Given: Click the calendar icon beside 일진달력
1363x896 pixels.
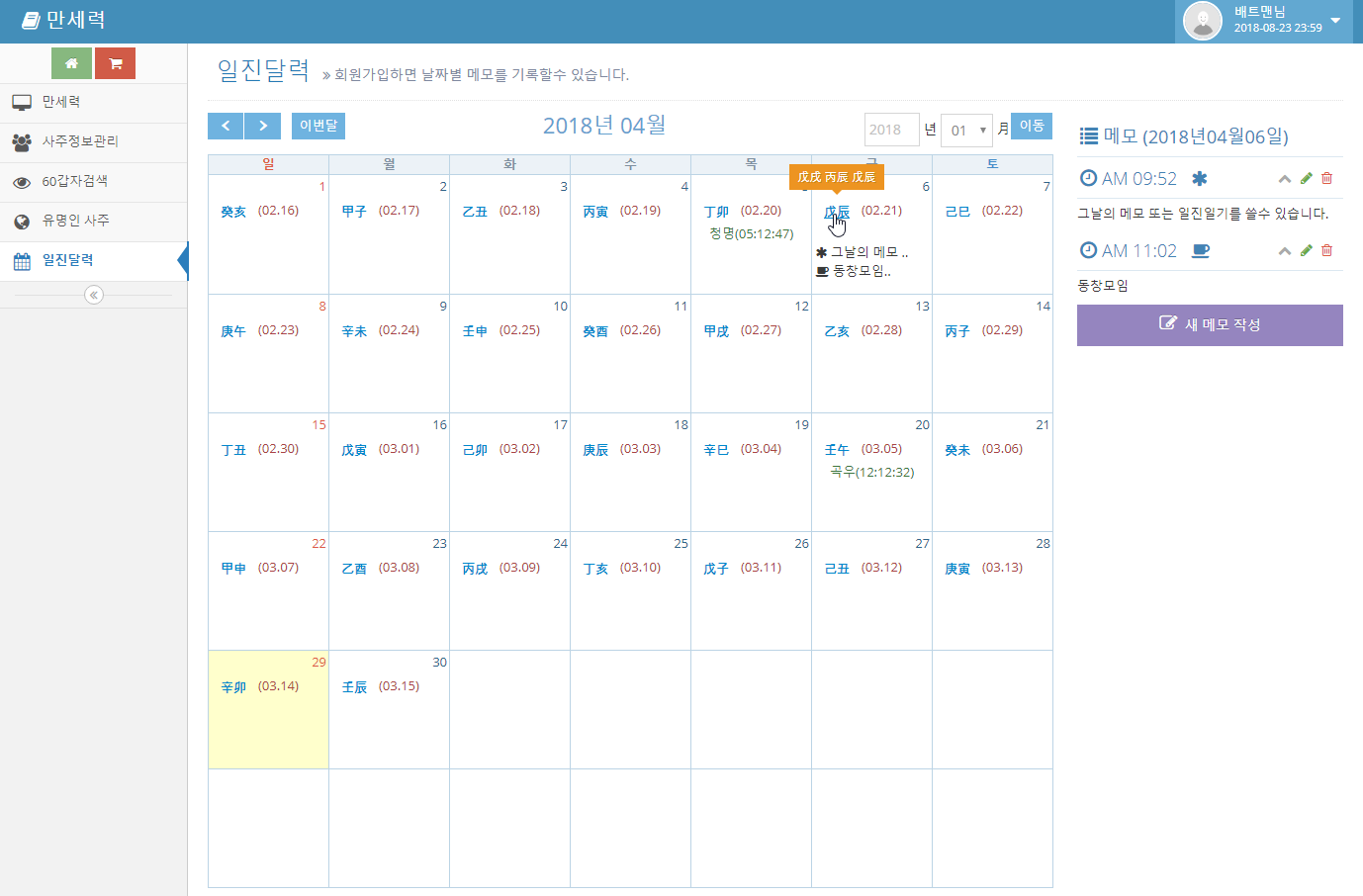Looking at the screenshot, I should (x=22, y=261).
